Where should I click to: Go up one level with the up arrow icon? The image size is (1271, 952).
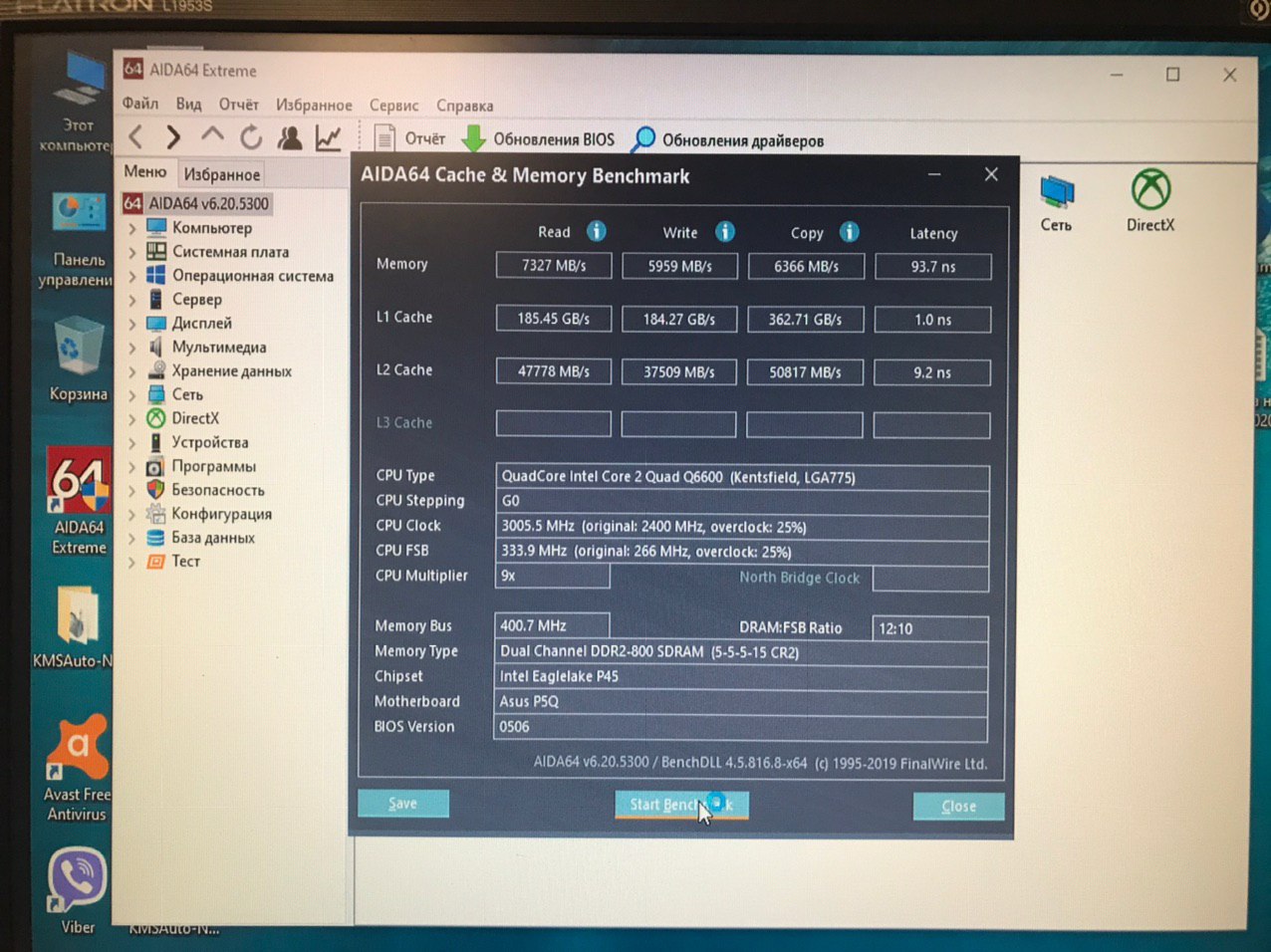[212, 136]
